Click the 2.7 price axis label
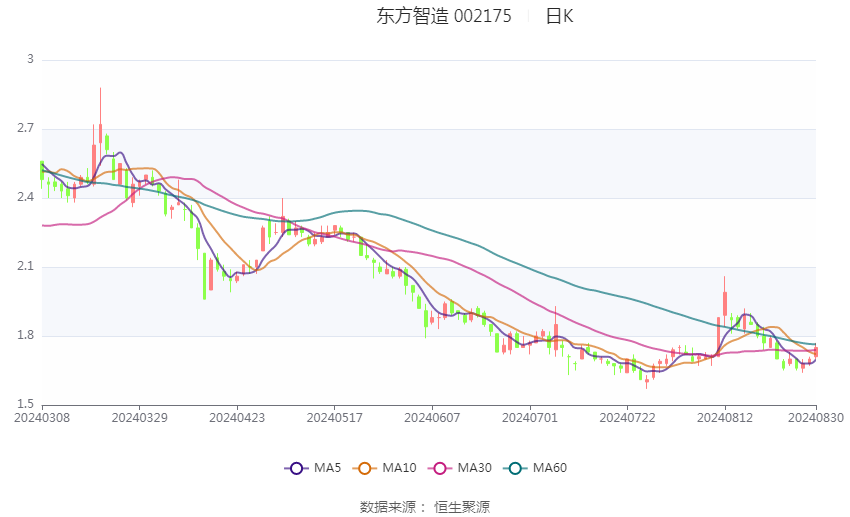This screenshot has height=517, width=850. coord(24,129)
